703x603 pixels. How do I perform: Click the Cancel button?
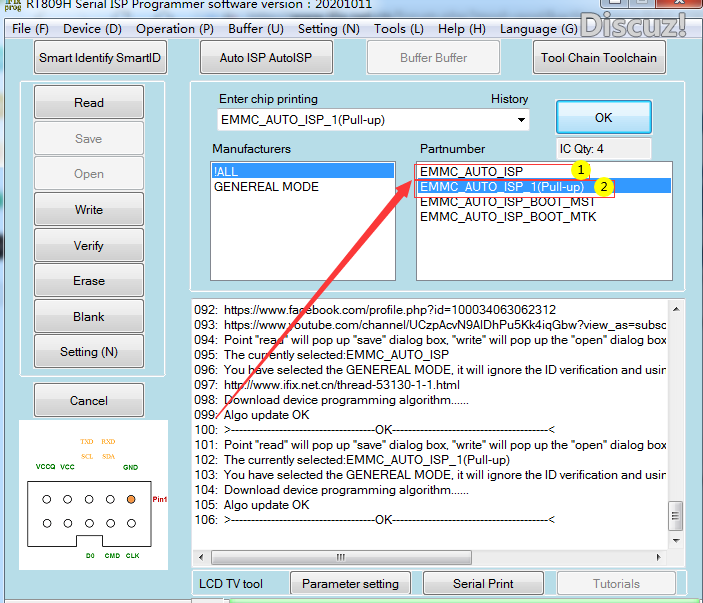pyautogui.click(x=89, y=401)
